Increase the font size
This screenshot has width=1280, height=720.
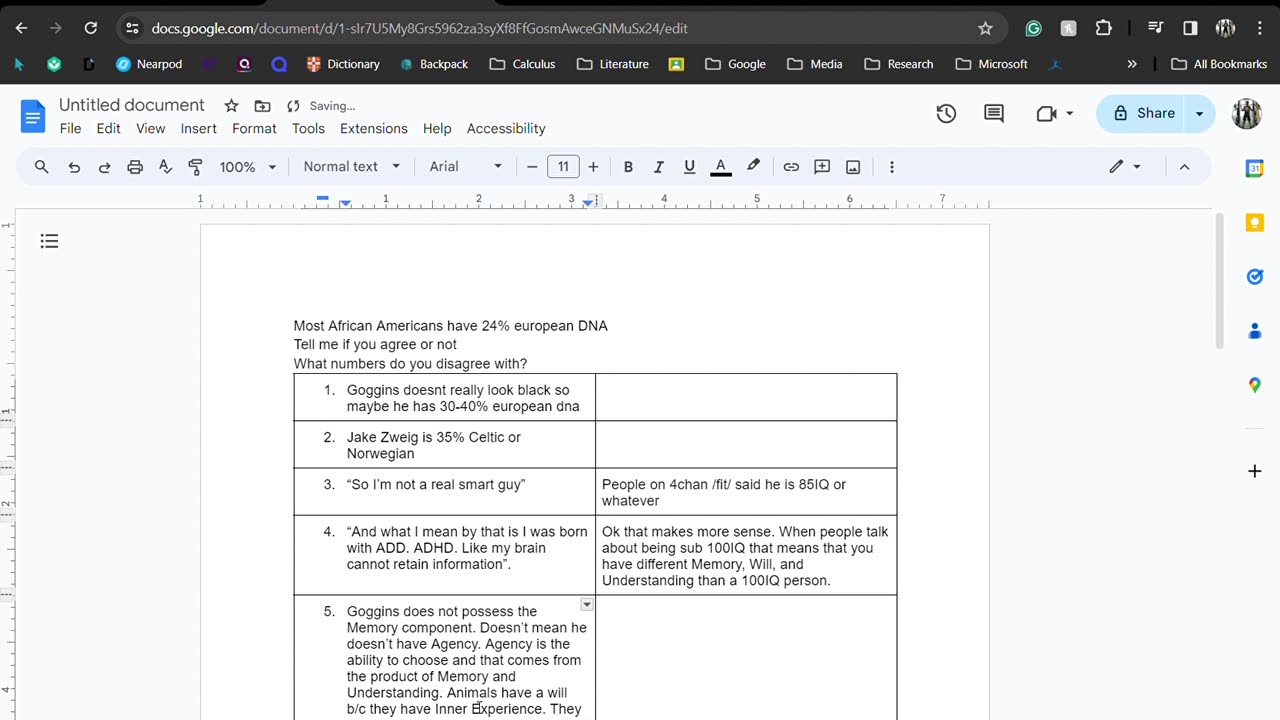[593, 167]
